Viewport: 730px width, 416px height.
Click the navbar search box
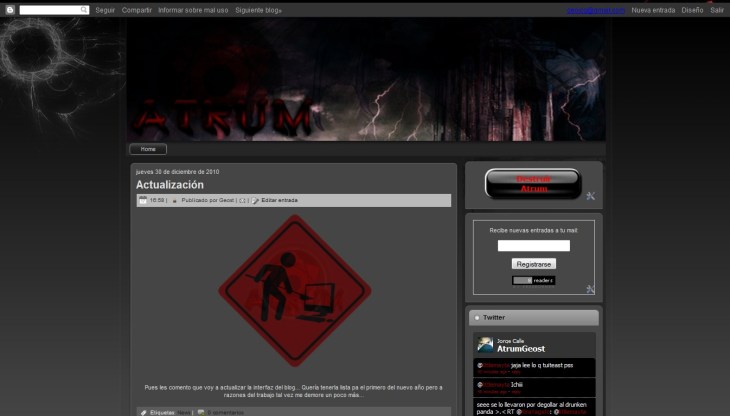click(53, 10)
